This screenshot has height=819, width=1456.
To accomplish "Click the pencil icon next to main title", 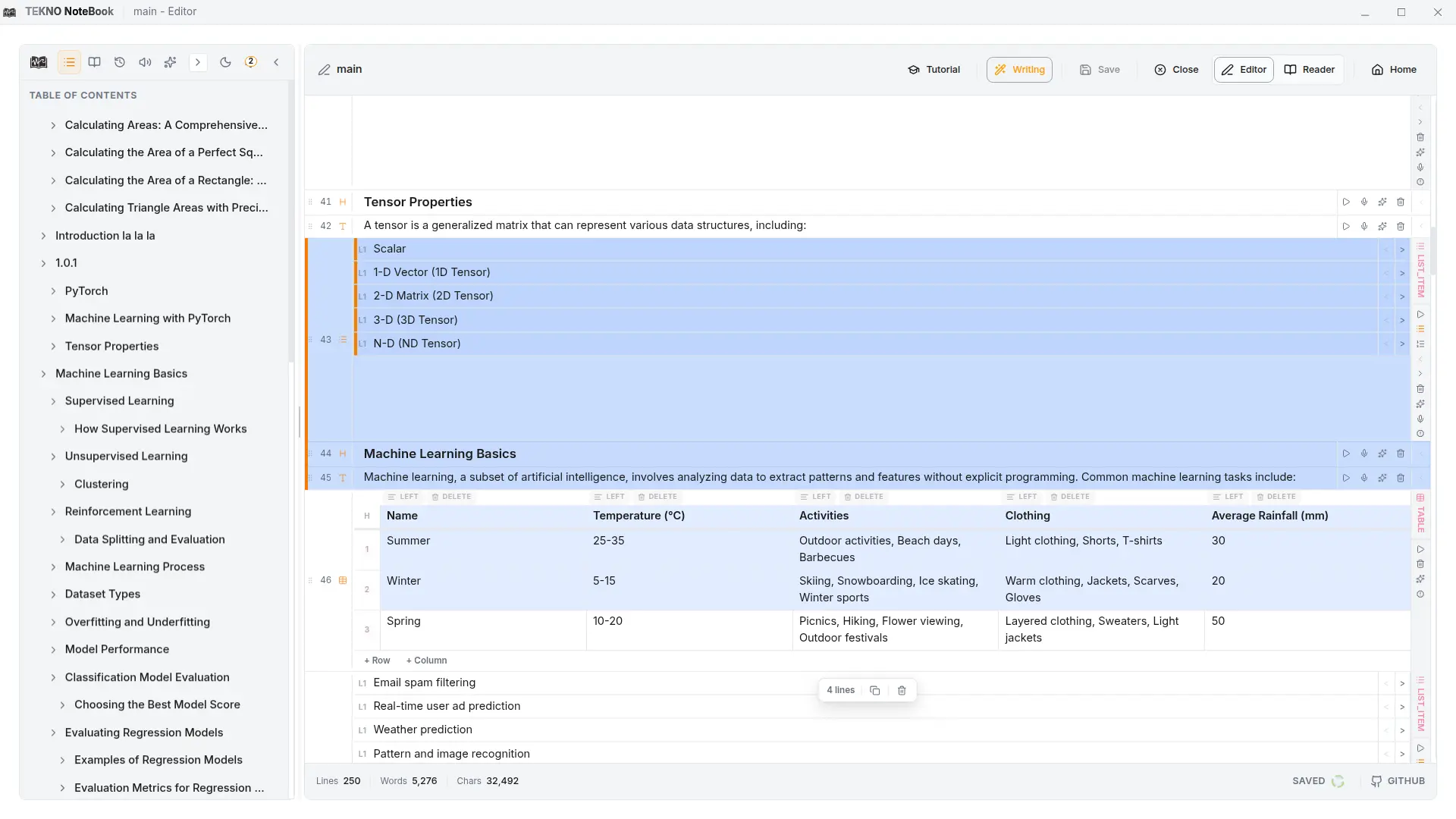I will point(325,70).
